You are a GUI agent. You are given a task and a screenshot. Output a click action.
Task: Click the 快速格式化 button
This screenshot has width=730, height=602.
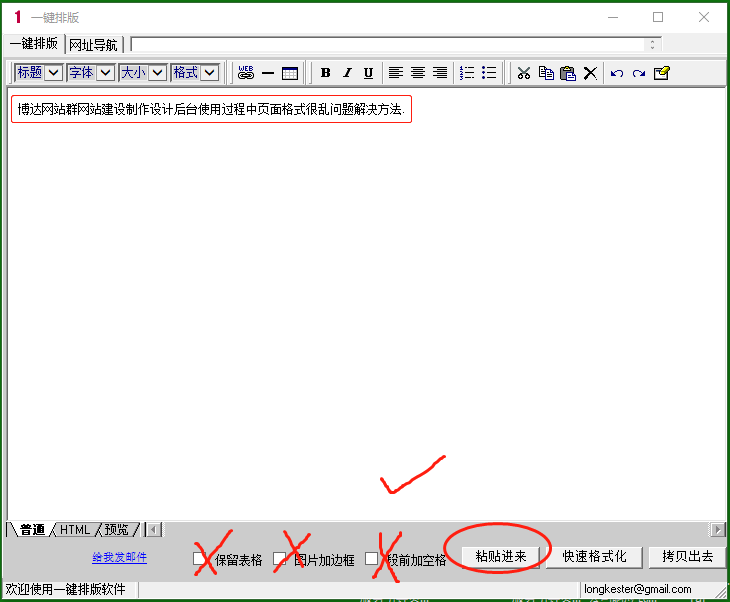click(x=594, y=557)
